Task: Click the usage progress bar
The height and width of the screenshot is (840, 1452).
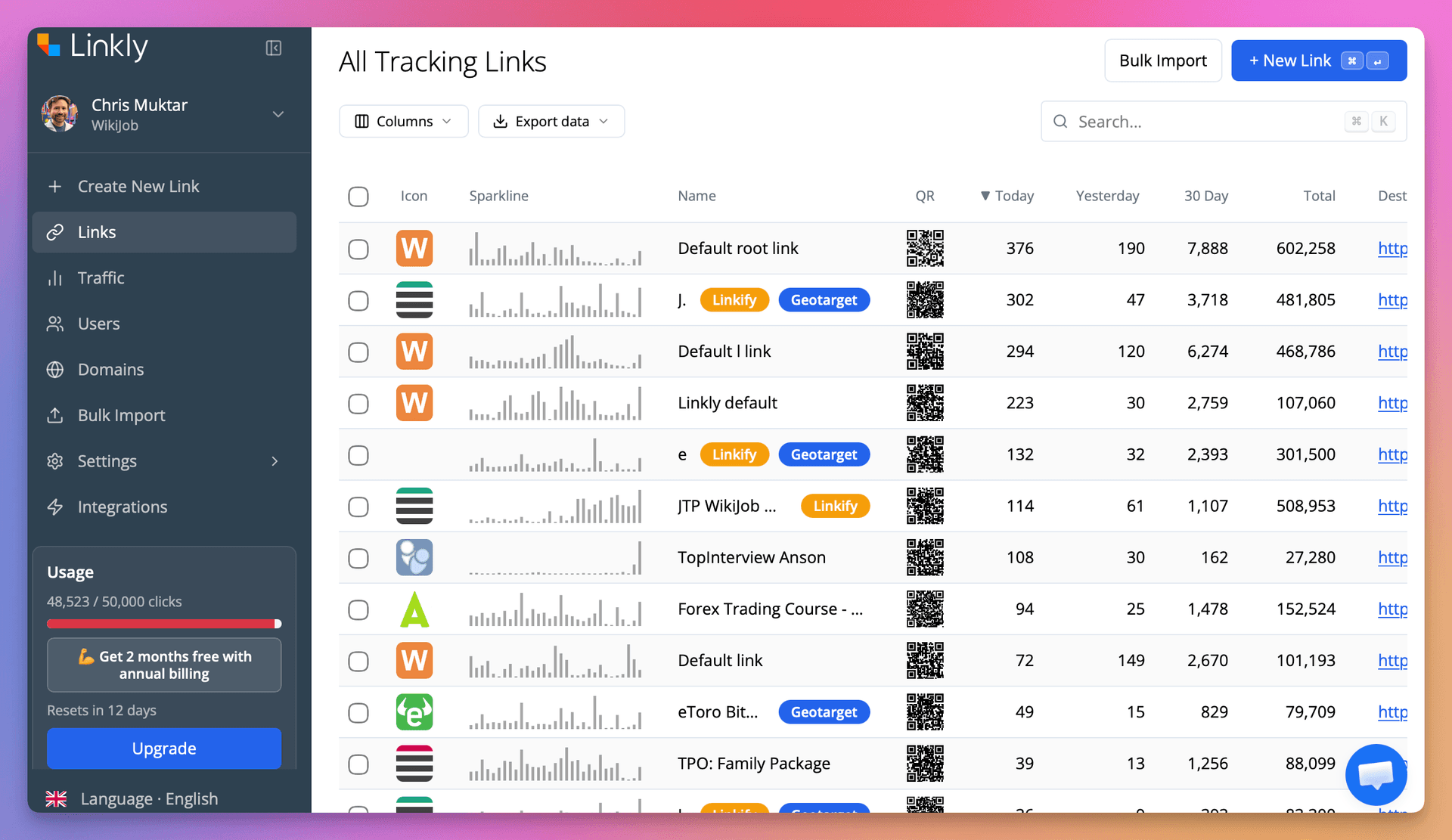Action: (x=164, y=624)
